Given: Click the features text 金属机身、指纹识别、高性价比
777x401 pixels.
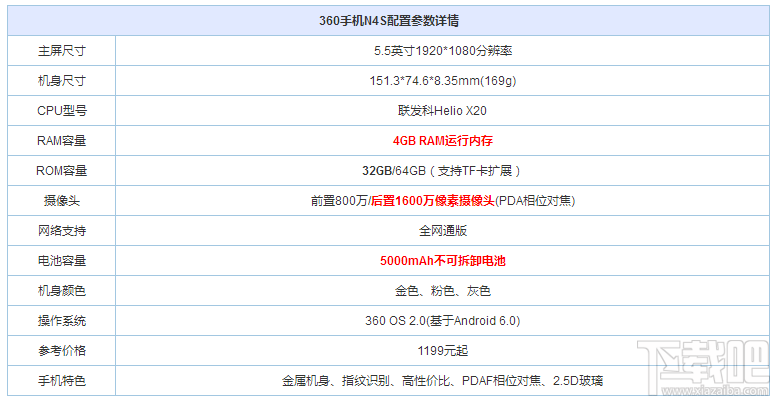Looking at the screenshot, I should pos(366,381).
